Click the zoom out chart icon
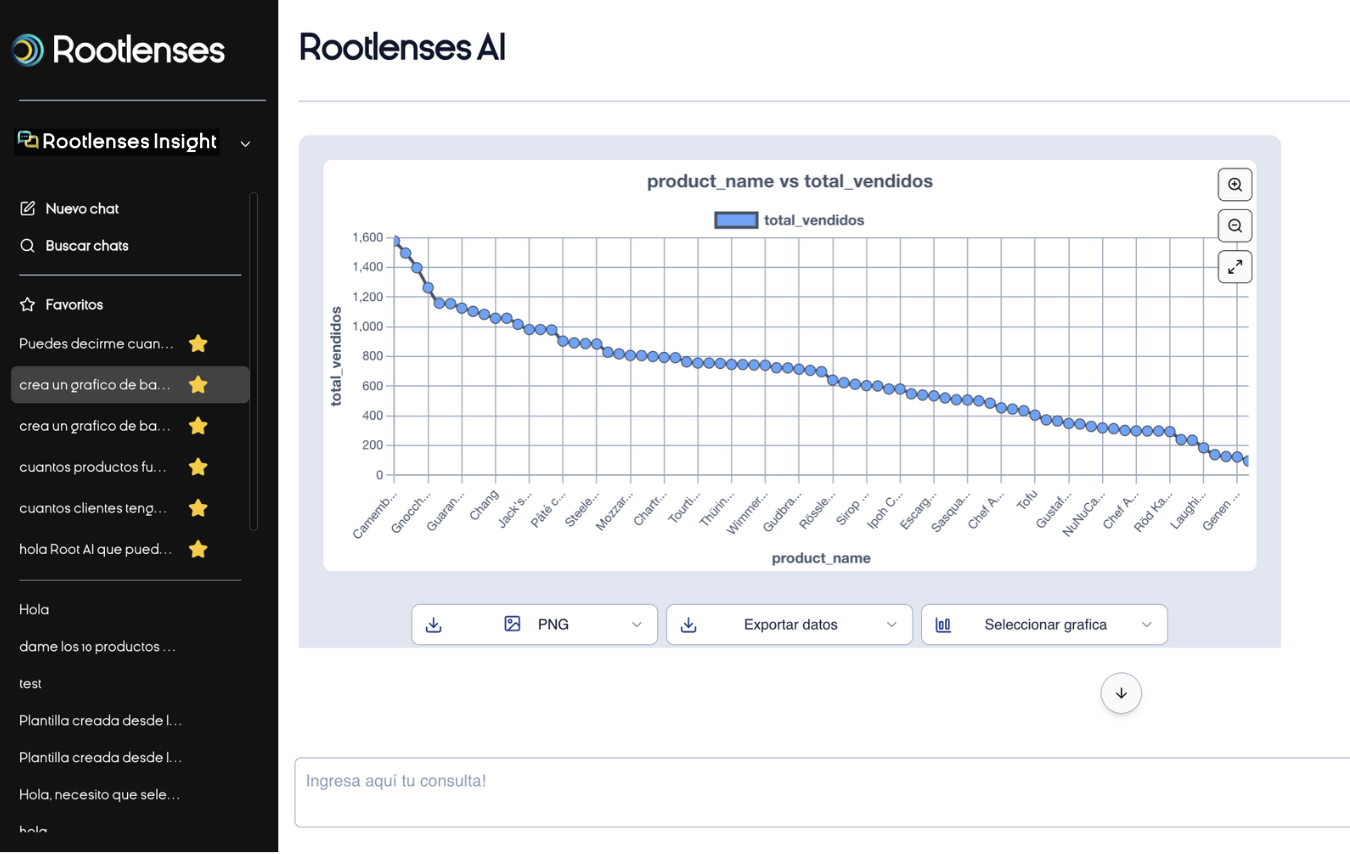Image resolution: width=1350 pixels, height=854 pixels. click(x=1235, y=226)
